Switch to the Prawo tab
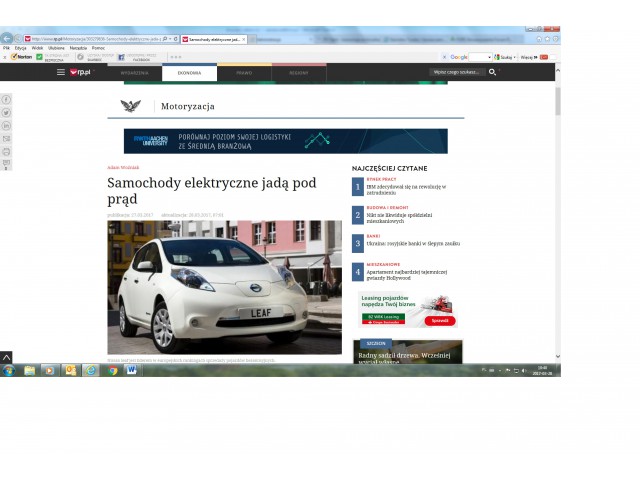The height and width of the screenshot is (480, 640). coord(244,73)
